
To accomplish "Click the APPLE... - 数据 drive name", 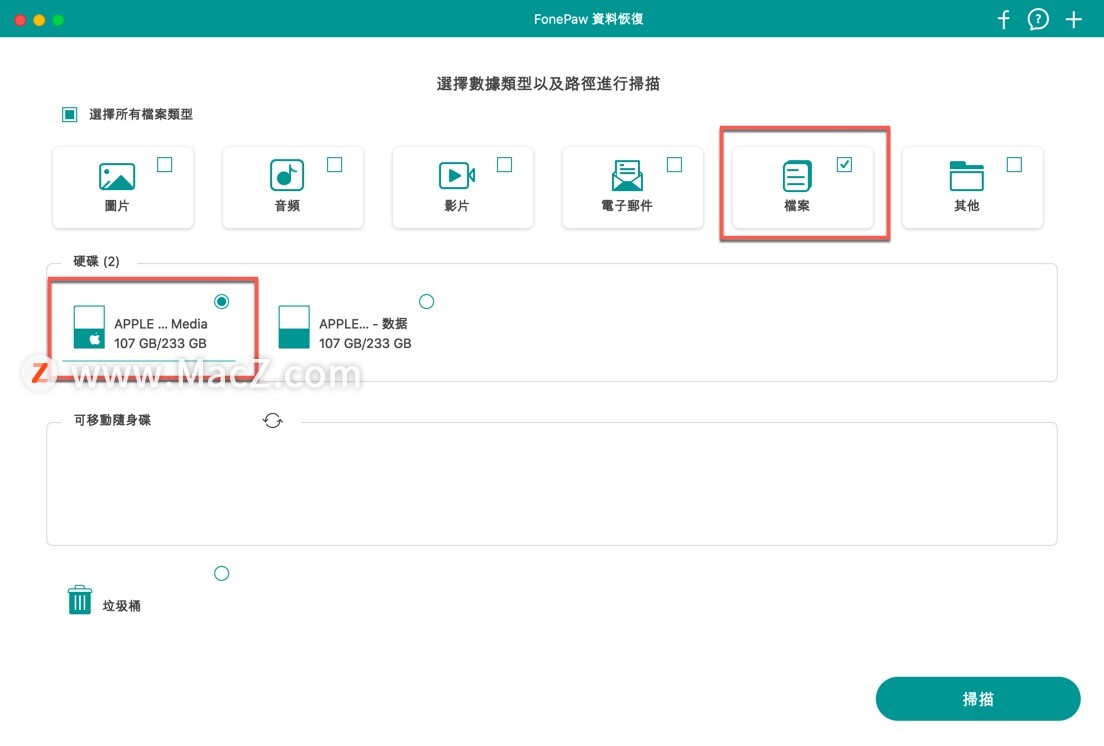I will point(363,324).
